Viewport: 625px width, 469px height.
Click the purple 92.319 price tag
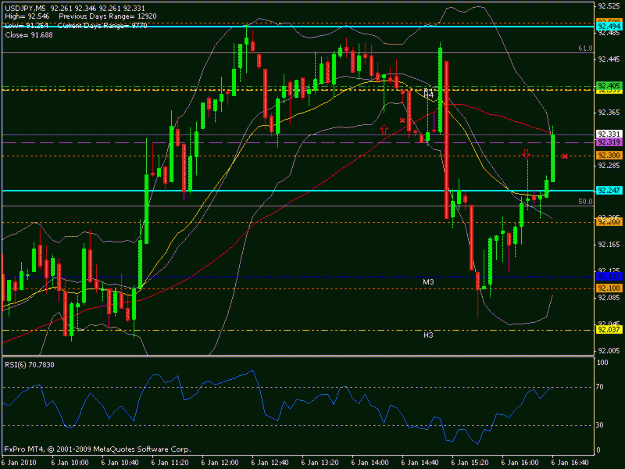pyautogui.click(x=609, y=142)
